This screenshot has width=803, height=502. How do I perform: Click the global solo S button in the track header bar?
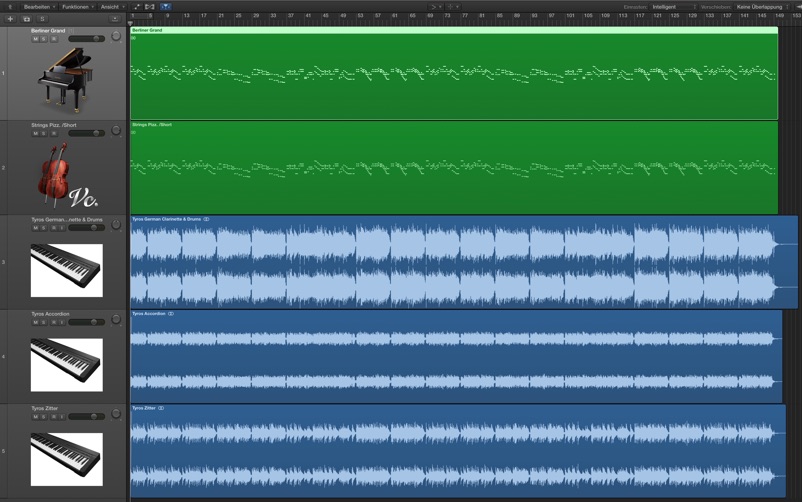[42, 19]
